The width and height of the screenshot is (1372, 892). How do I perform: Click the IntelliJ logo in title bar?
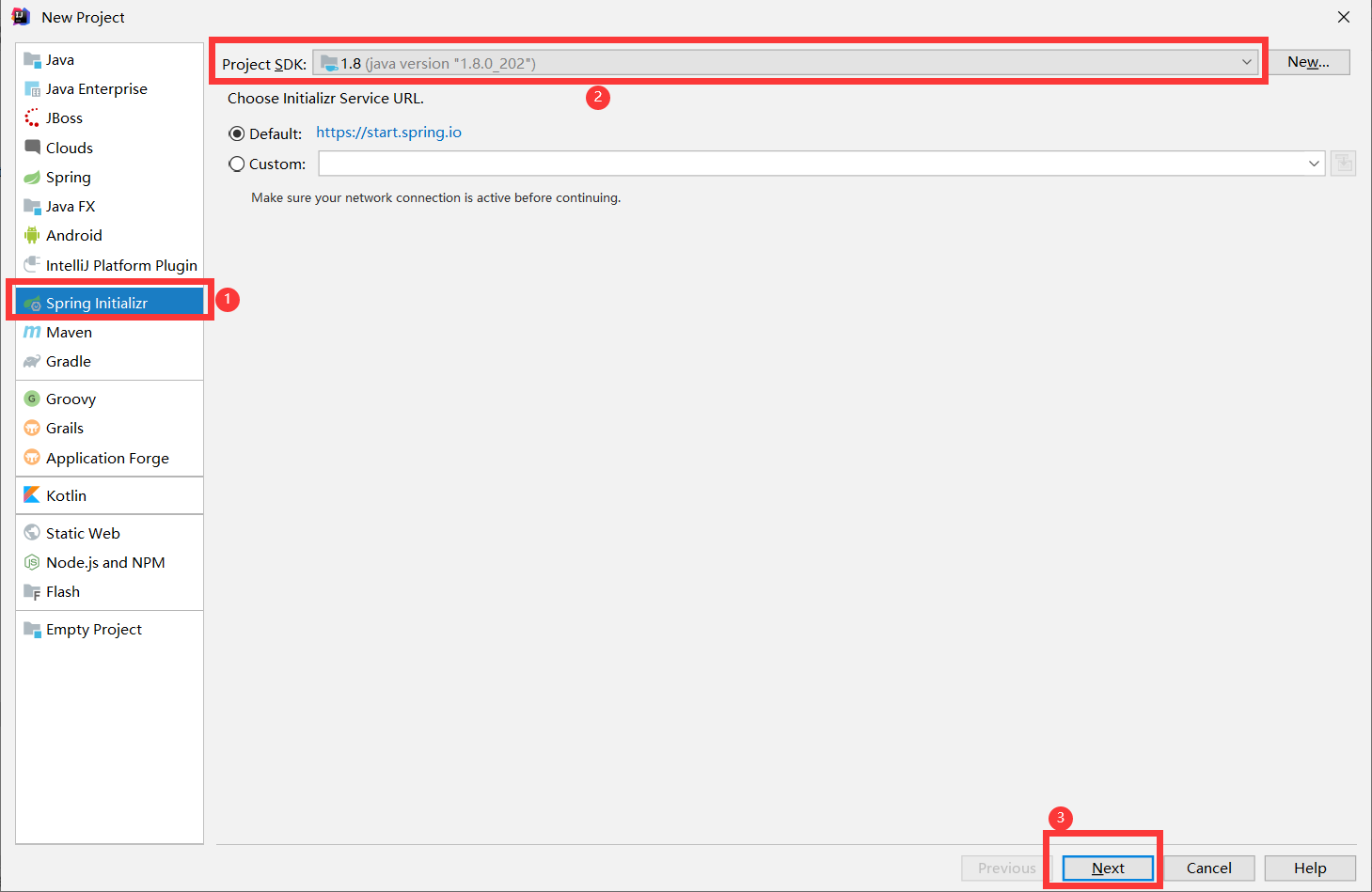pyautogui.click(x=21, y=17)
